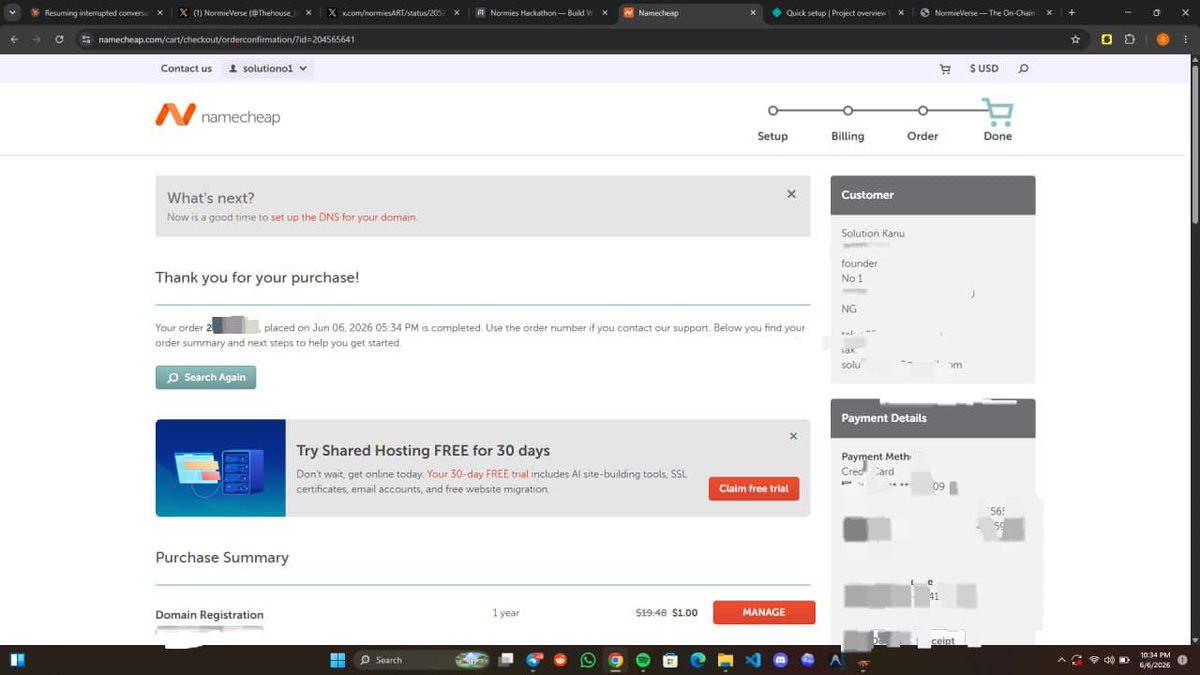Click Thank you for your purchase heading
Image resolution: width=1200 pixels, height=675 pixels.
click(257, 277)
